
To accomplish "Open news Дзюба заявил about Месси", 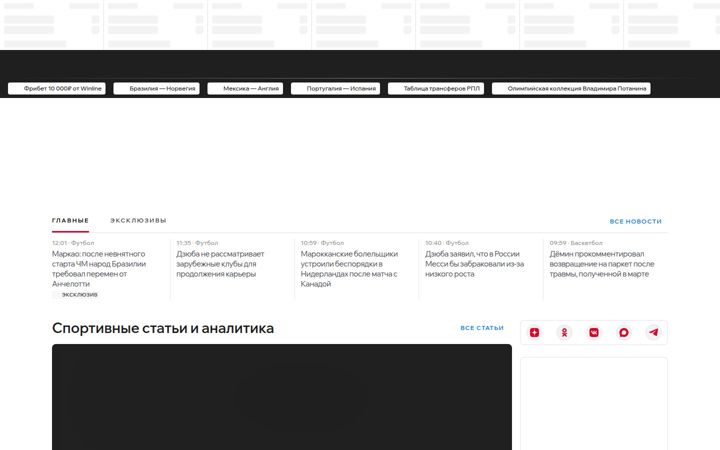I will click(474, 264).
